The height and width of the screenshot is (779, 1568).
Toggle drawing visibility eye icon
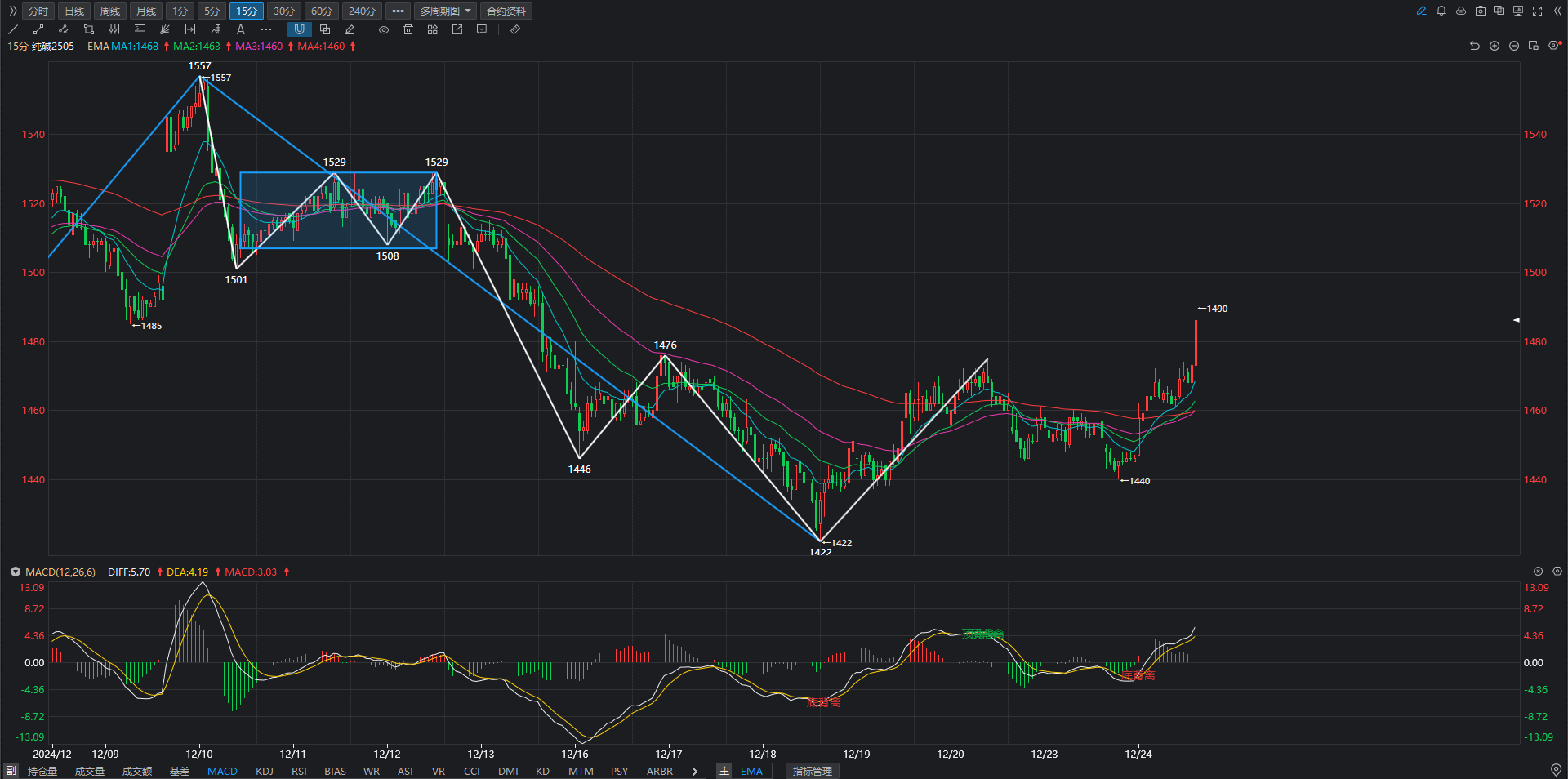384,29
